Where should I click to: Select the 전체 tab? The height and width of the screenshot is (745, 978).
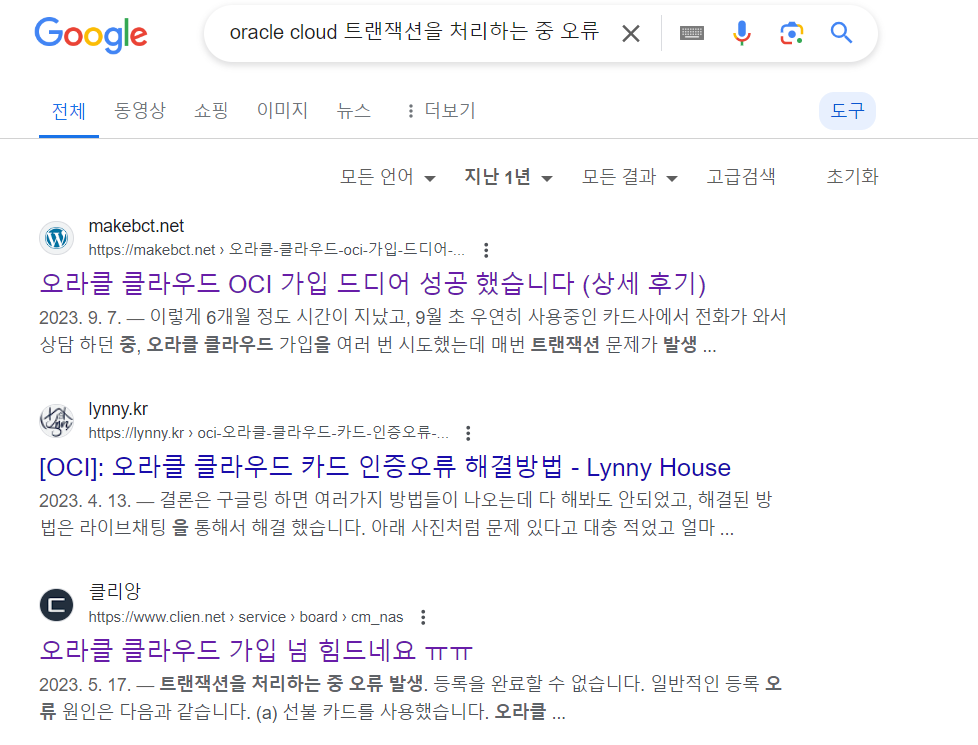pos(69,112)
